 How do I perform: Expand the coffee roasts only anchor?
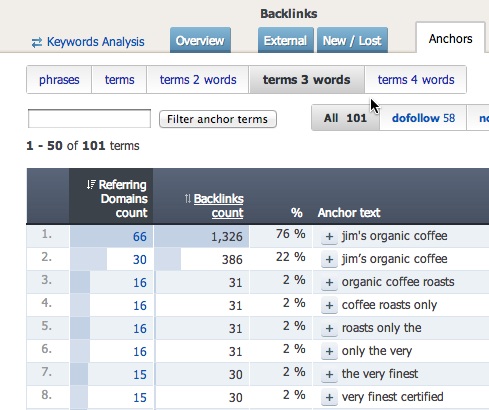(329, 306)
